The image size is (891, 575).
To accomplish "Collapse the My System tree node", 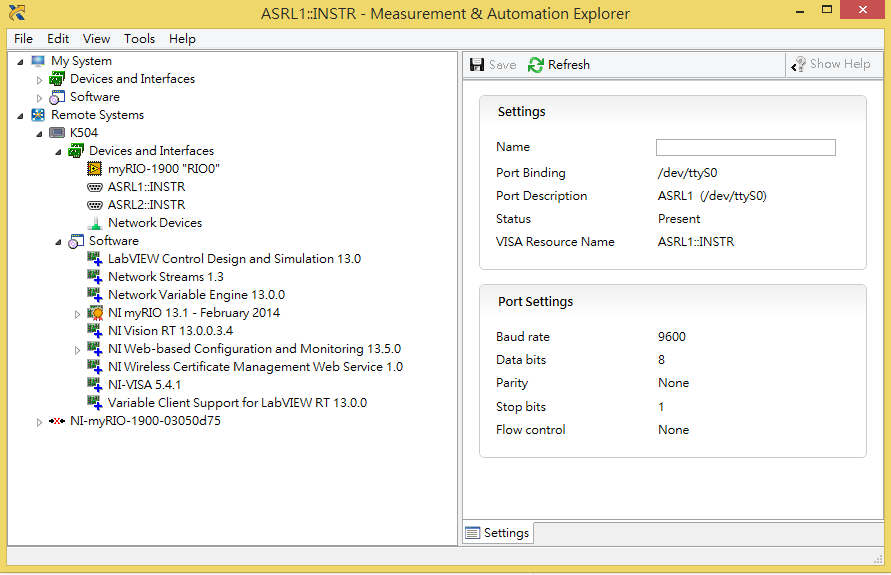I will point(20,61).
